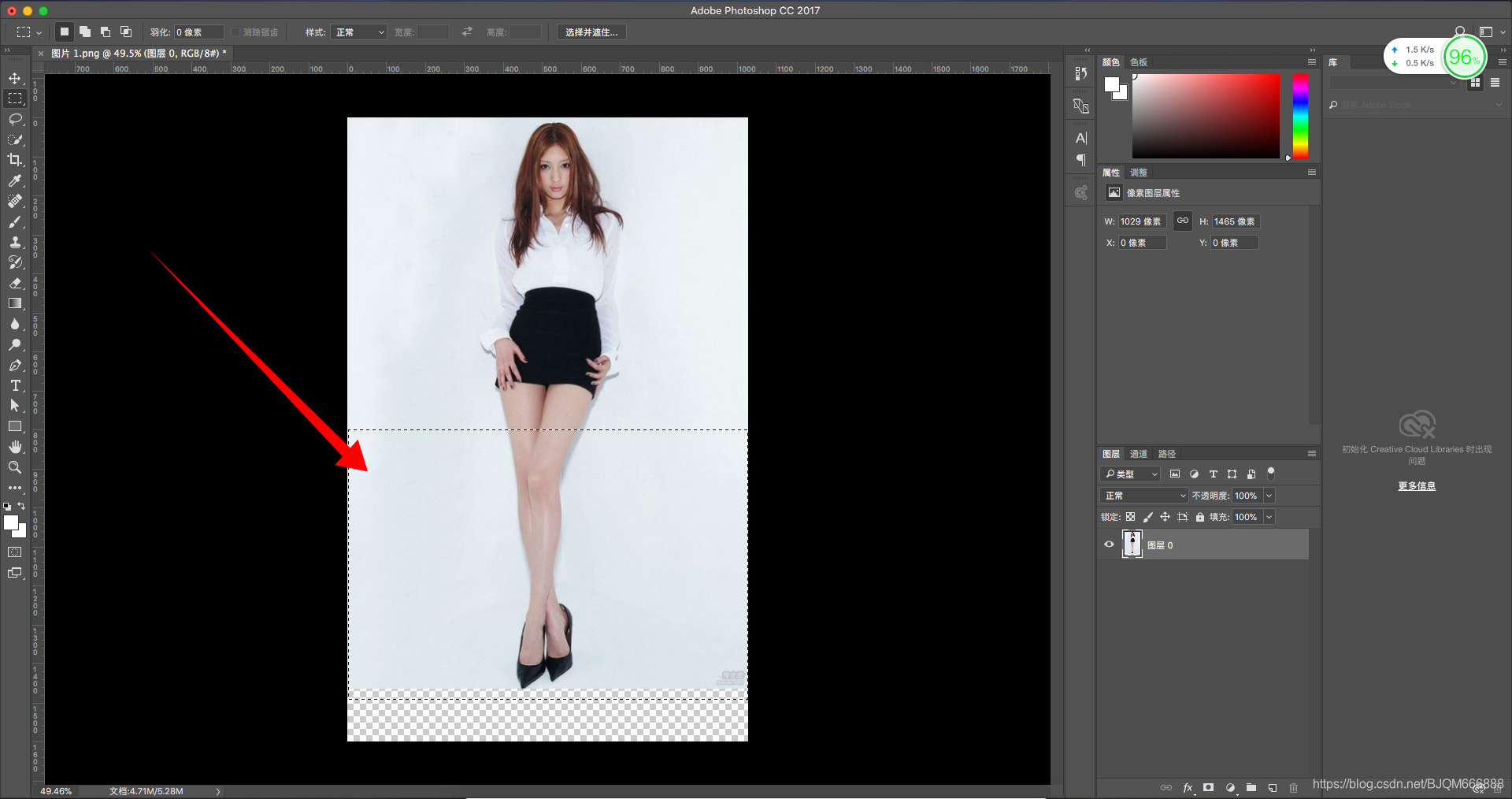The height and width of the screenshot is (799, 1512).
Task: Open the Character panel icon
Action: (x=1080, y=138)
